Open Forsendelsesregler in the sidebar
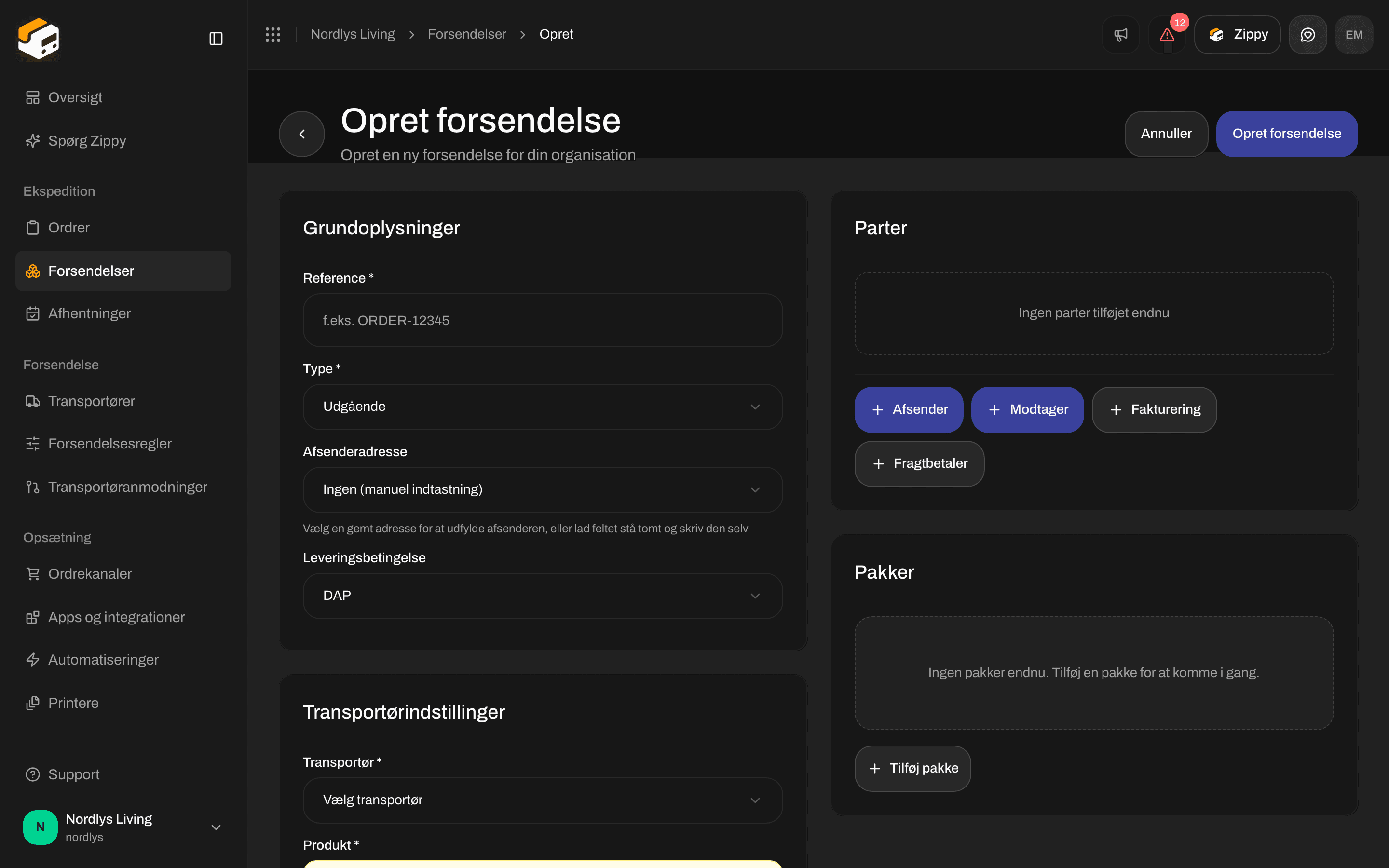 (x=123, y=444)
